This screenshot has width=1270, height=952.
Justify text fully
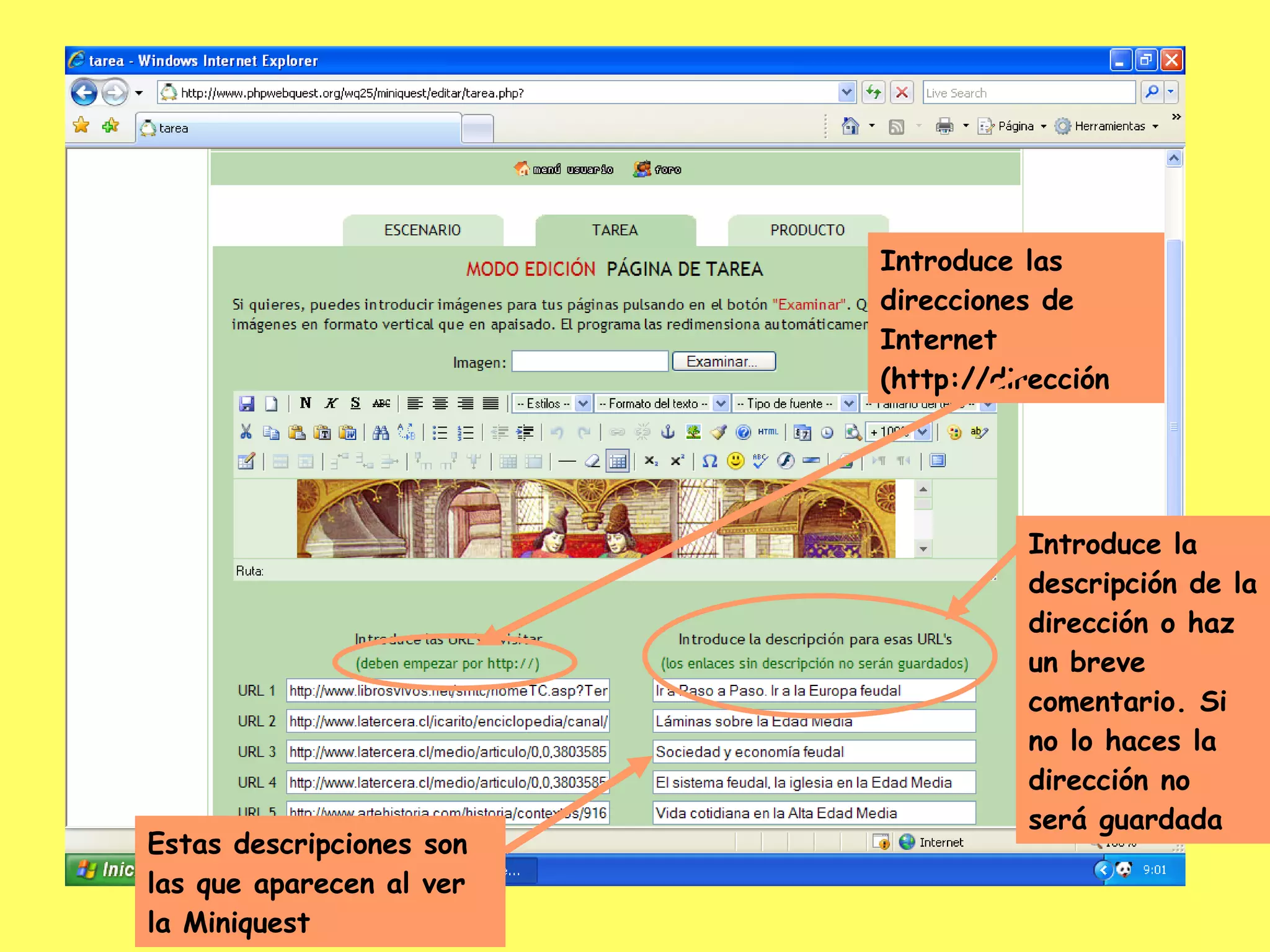[491, 403]
